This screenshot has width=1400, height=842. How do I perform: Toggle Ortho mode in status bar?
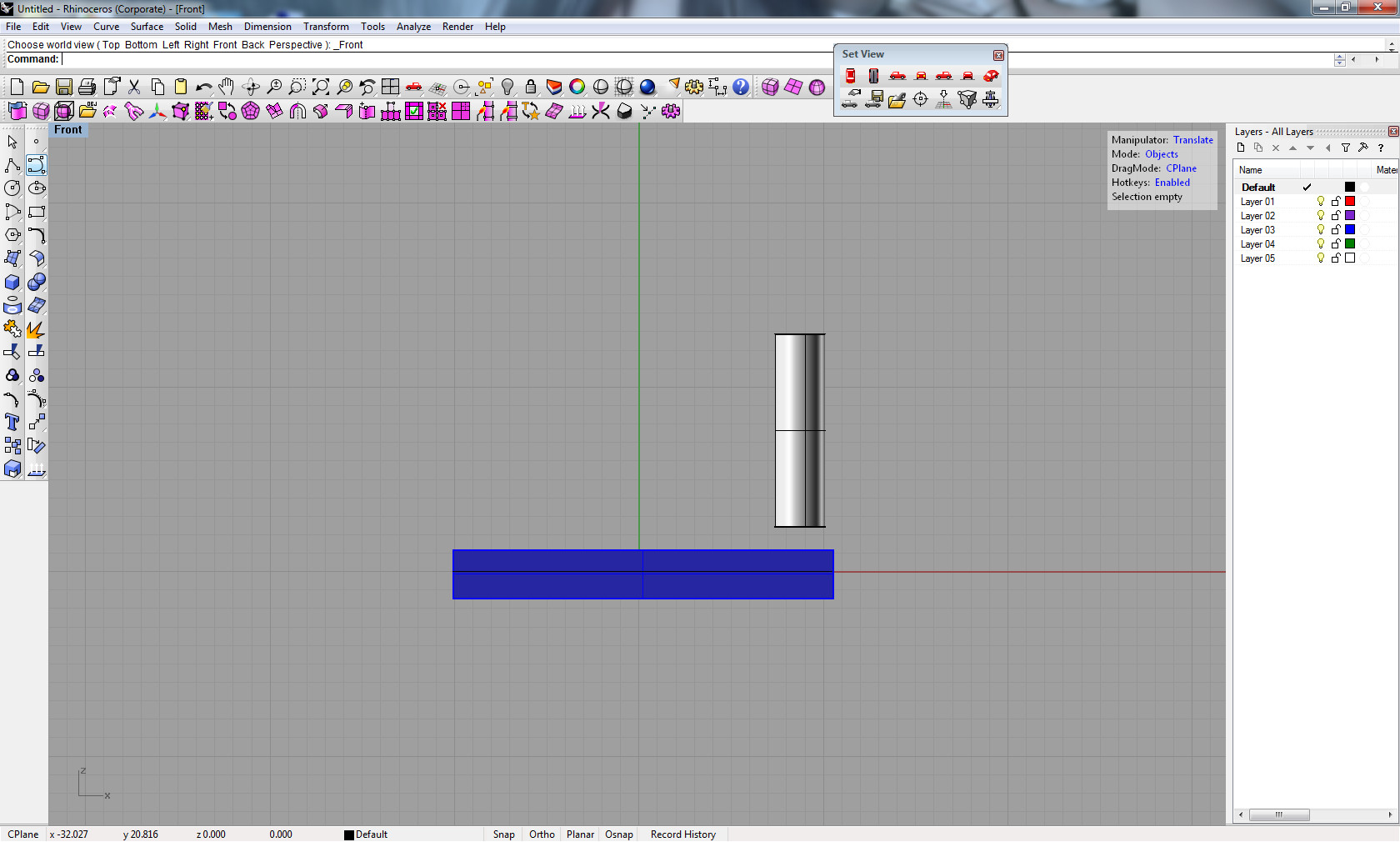(542, 834)
